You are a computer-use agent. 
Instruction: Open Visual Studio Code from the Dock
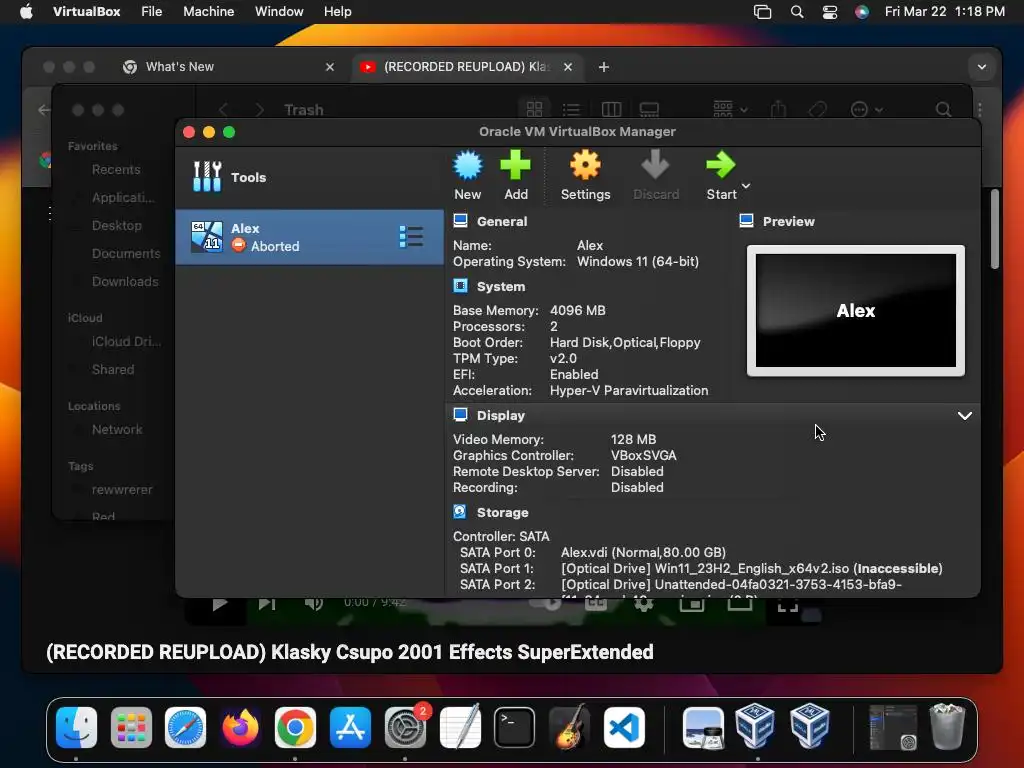[624, 727]
